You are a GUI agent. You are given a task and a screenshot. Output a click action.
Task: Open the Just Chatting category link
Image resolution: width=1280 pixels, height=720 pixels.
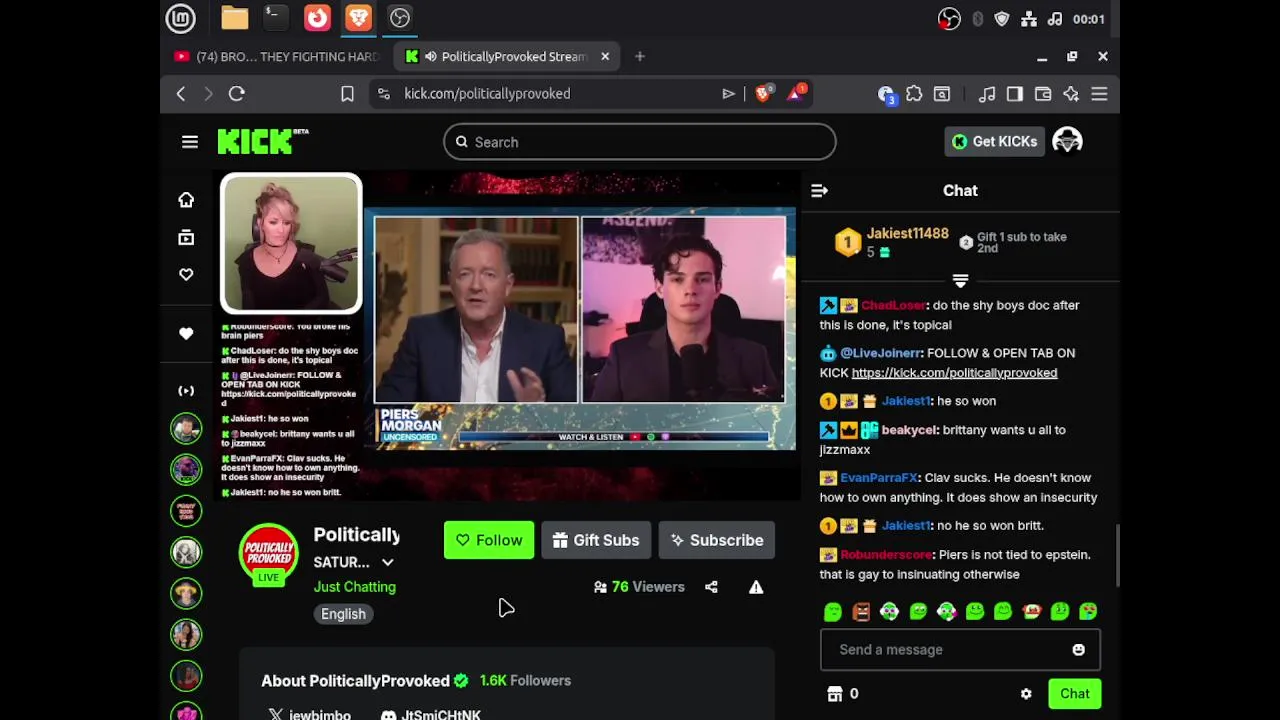(x=355, y=587)
